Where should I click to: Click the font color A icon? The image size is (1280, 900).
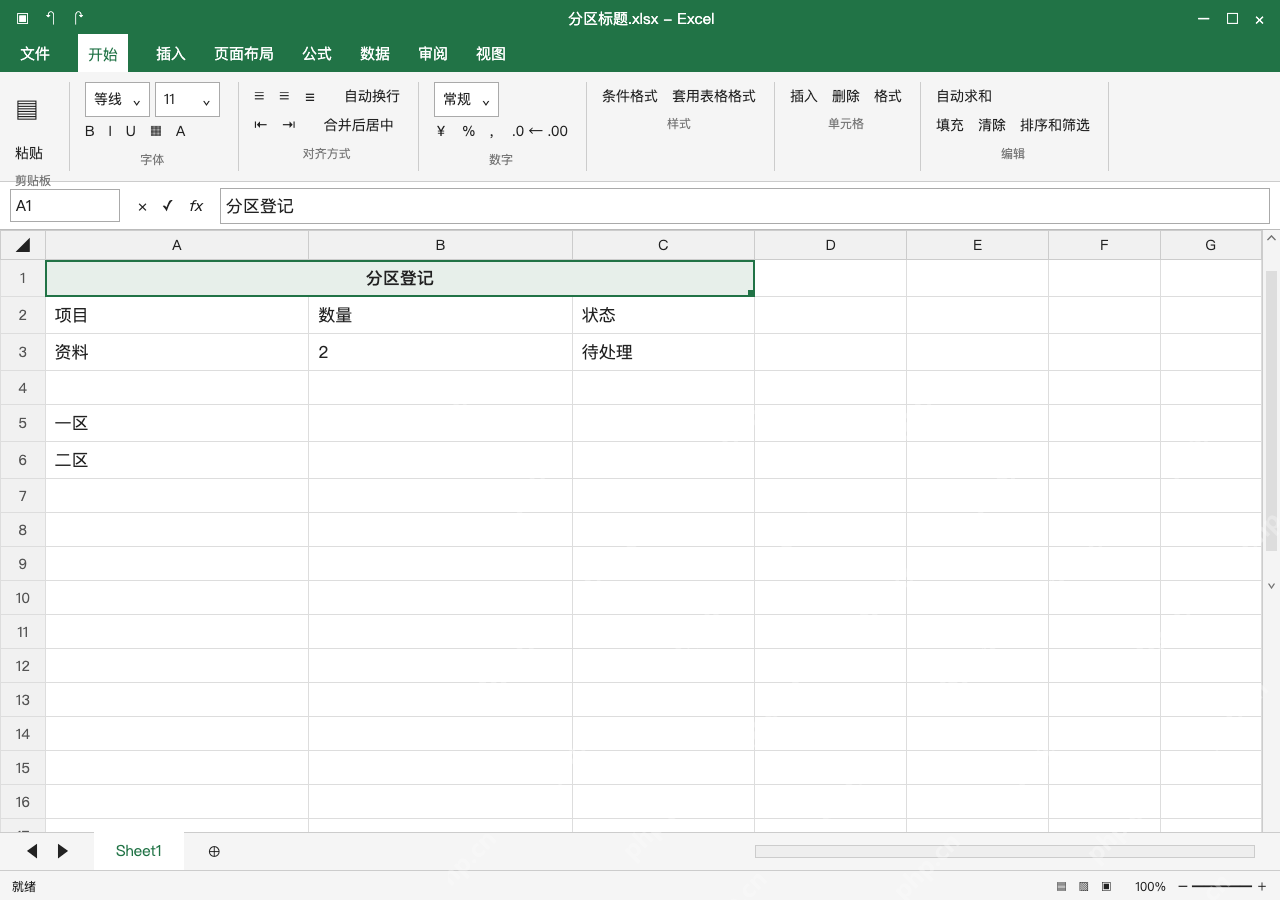point(181,131)
